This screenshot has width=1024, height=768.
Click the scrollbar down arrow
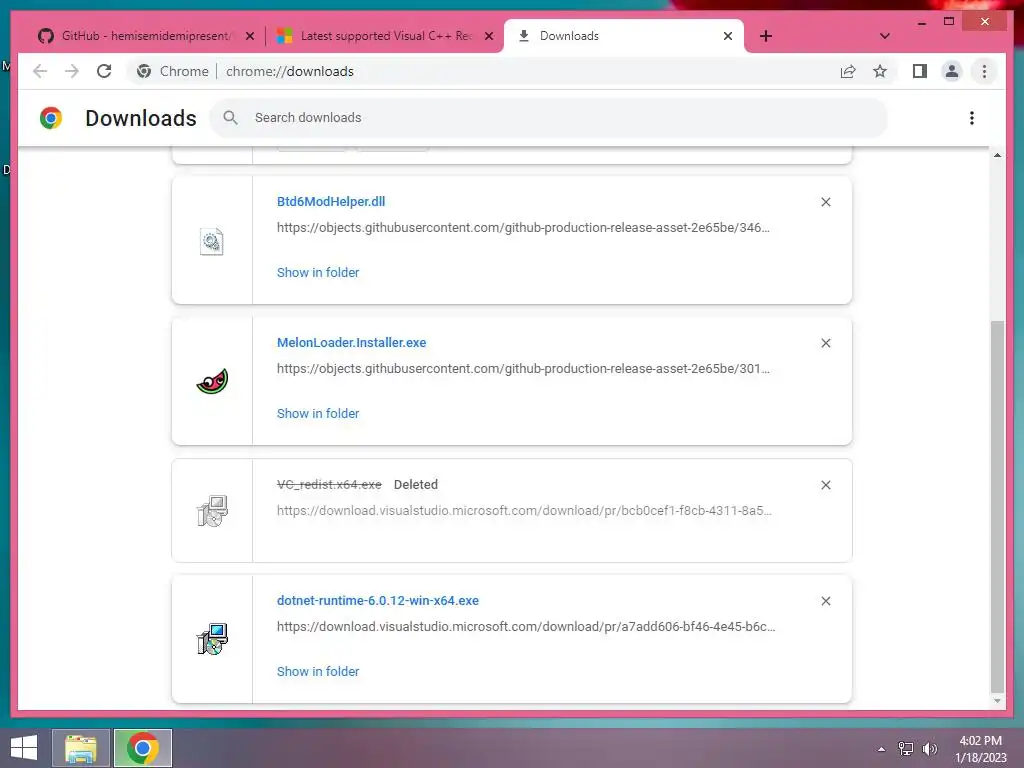[997, 701]
